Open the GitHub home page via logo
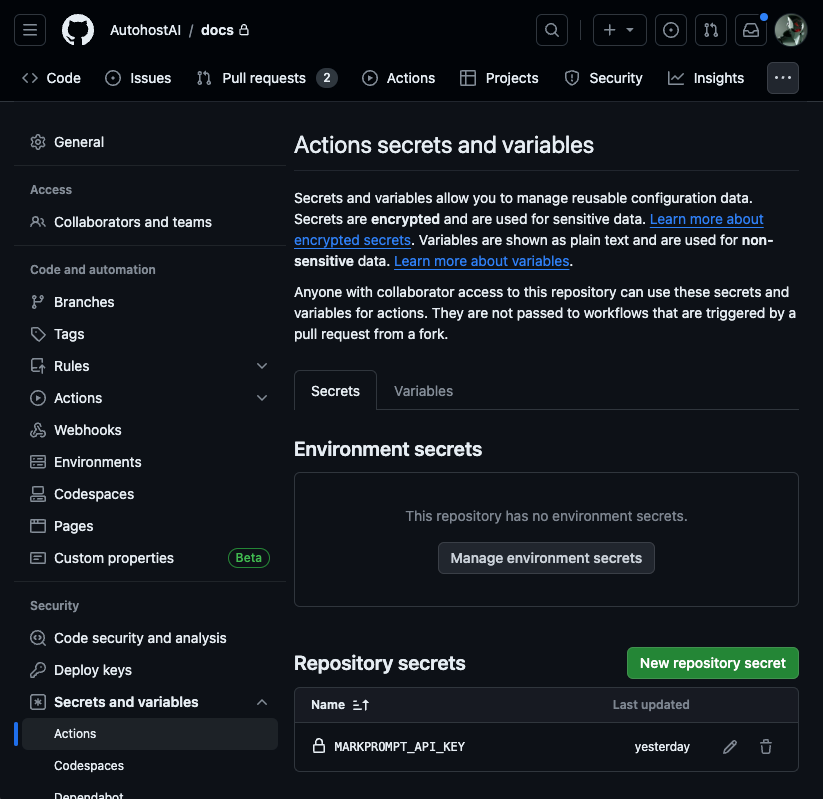 [78, 30]
